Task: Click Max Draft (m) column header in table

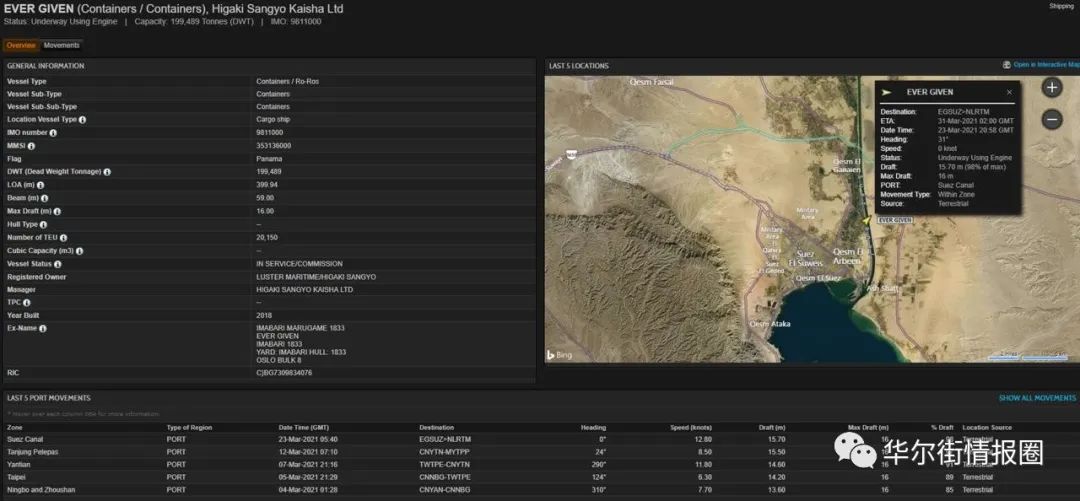Action: pos(868,428)
